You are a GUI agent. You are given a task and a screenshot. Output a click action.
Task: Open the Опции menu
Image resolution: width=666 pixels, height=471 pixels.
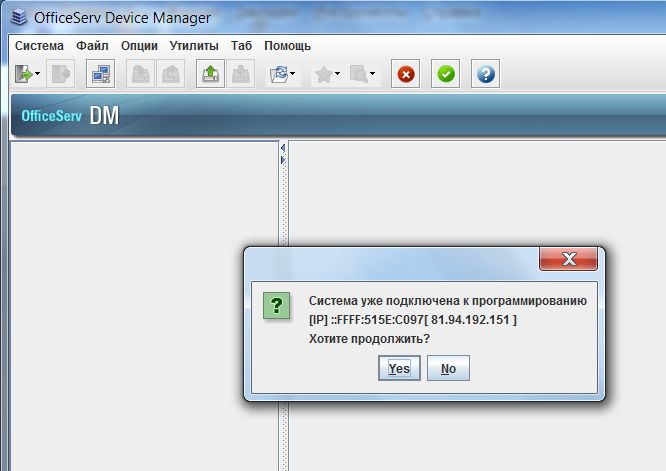[x=139, y=45]
